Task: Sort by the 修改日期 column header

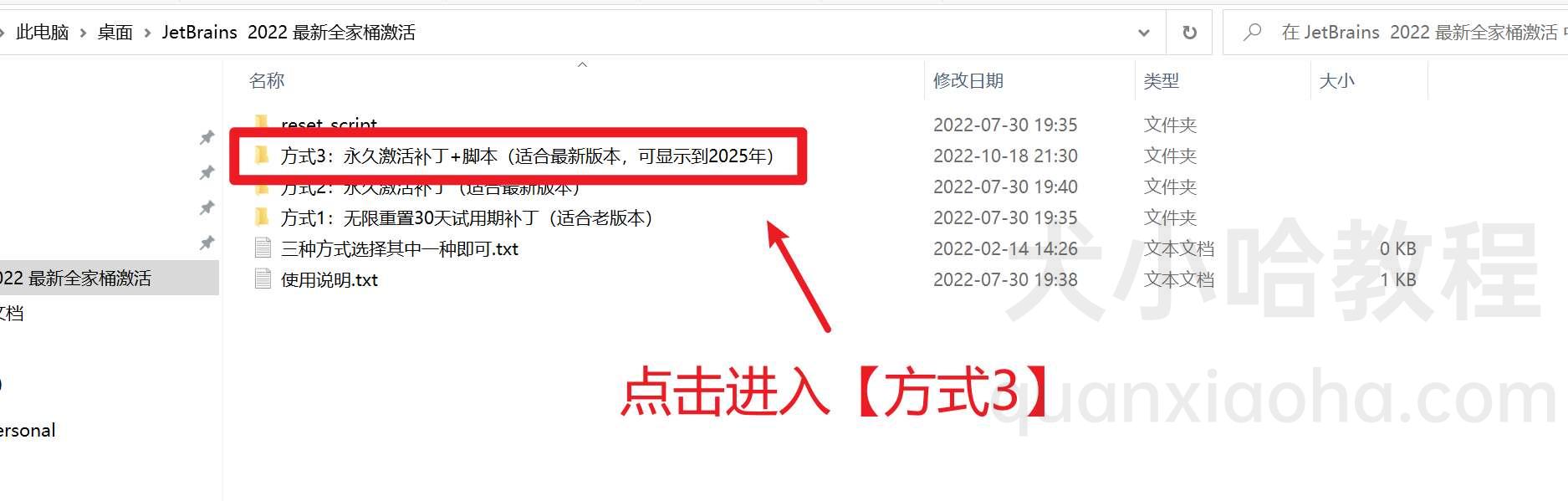Action: (968, 80)
